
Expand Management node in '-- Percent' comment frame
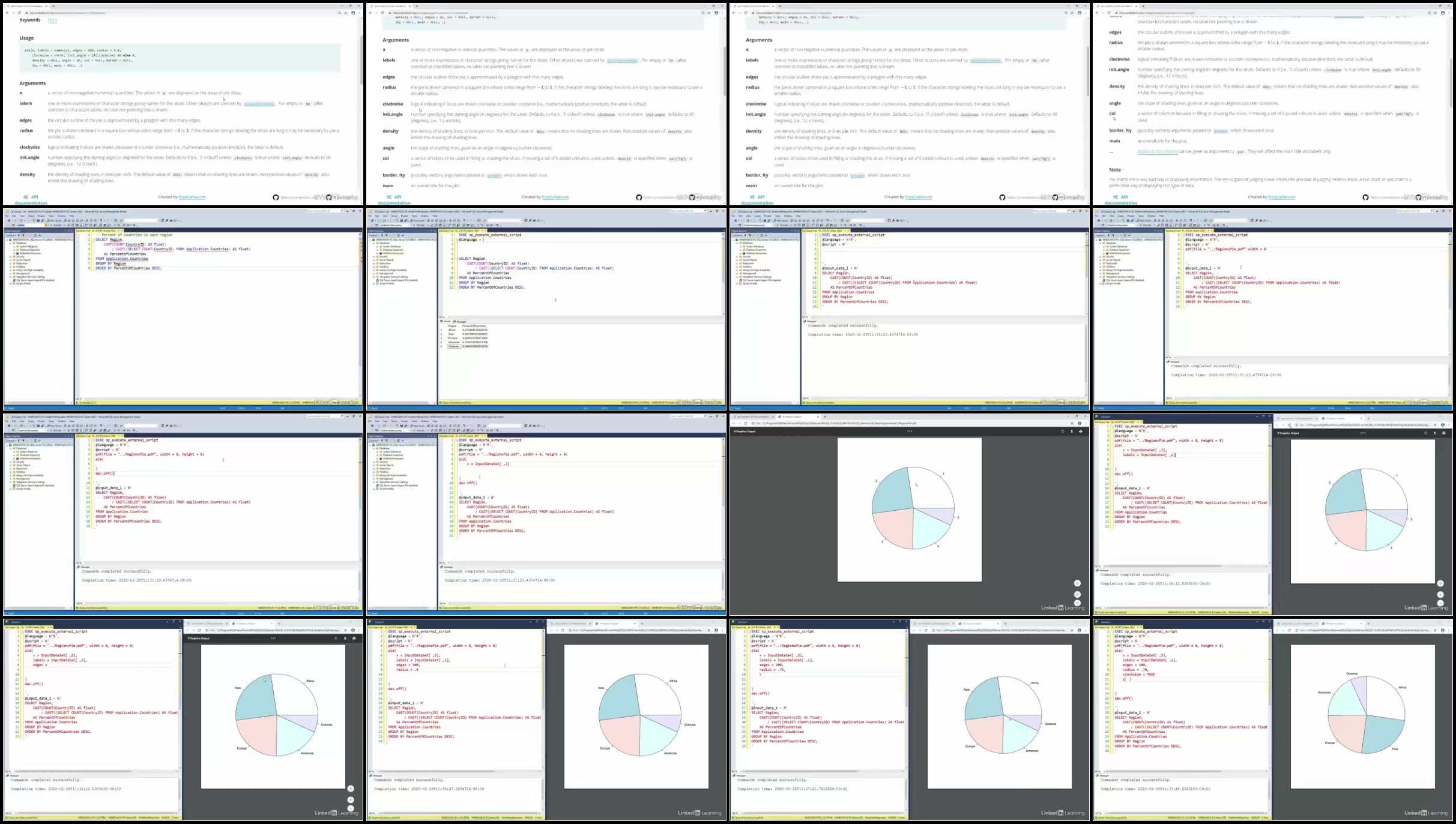pyautogui.click(x=11, y=274)
